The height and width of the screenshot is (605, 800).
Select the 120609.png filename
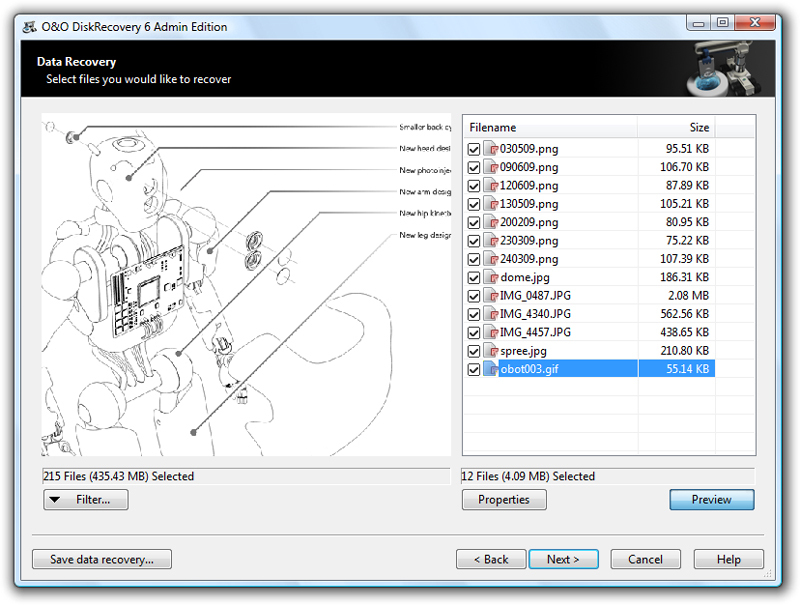(529, 186)
